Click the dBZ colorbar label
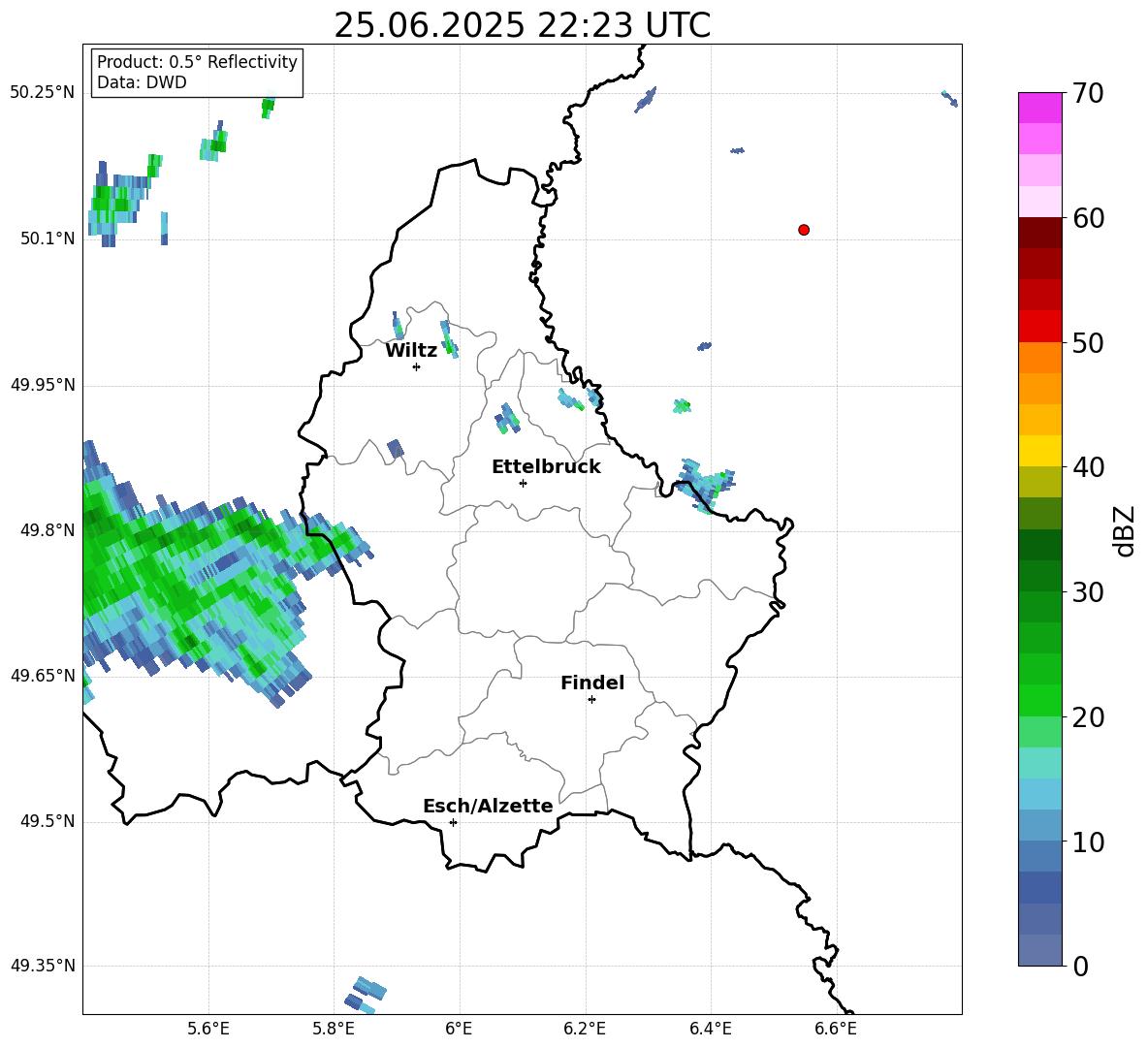This screenshot has width=1148, height=1048. [x=1124, y=530]
